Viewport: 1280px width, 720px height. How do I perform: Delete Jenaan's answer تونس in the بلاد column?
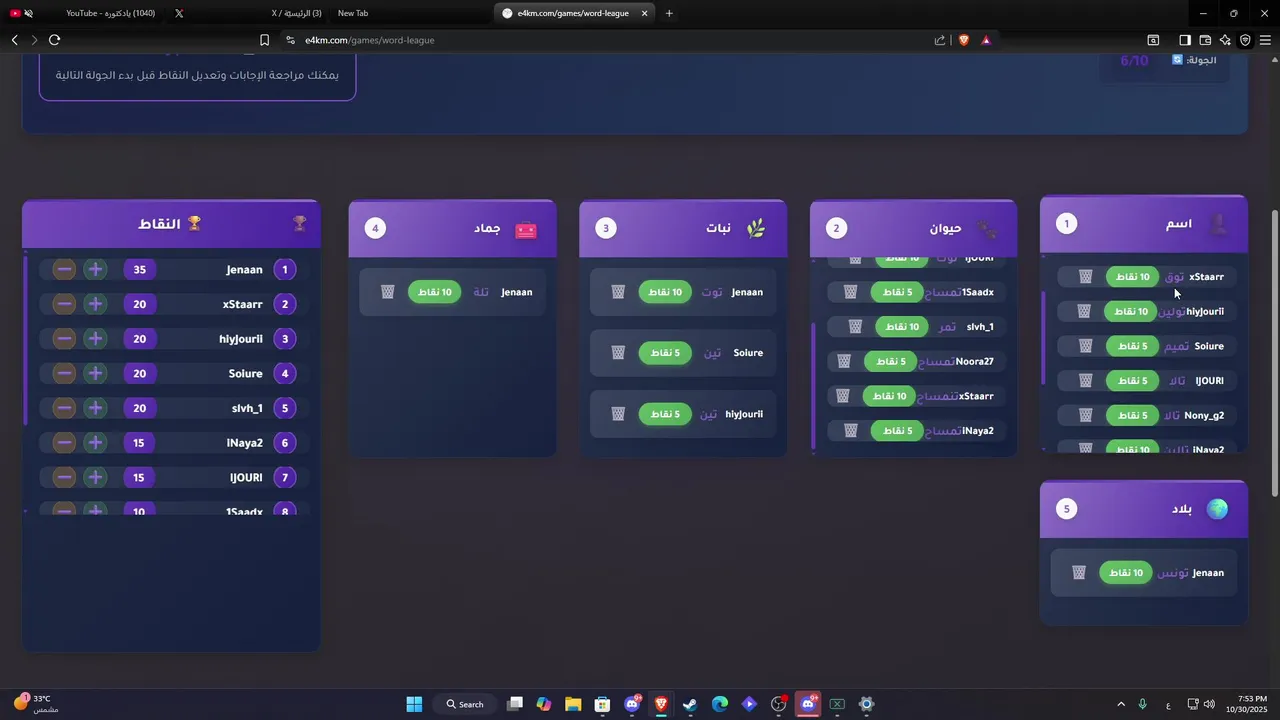point(1079,573)
